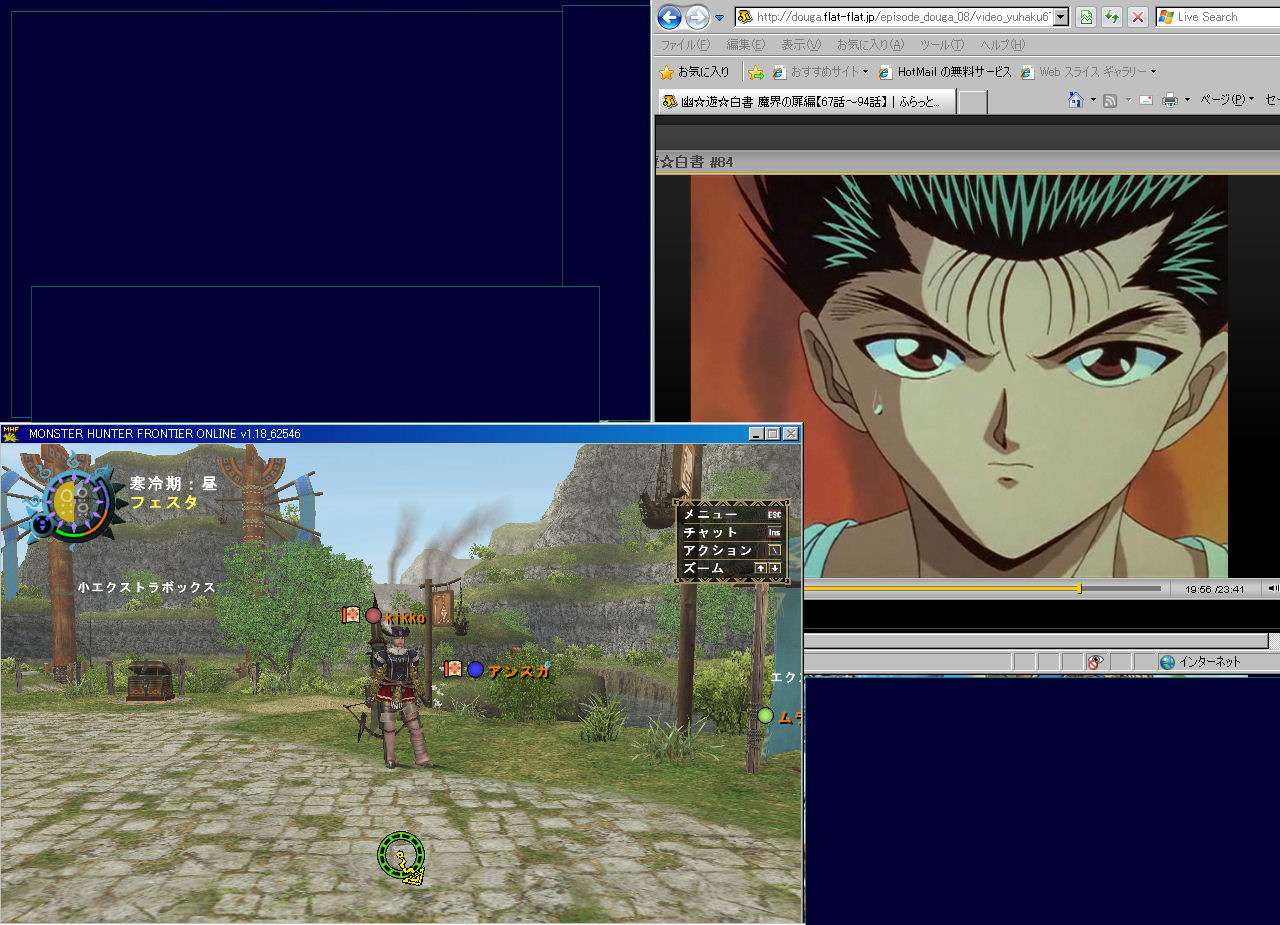Click the blue circle icon beside アンスカ
This screenshot has width=1280, height=925.
(476, 669)
